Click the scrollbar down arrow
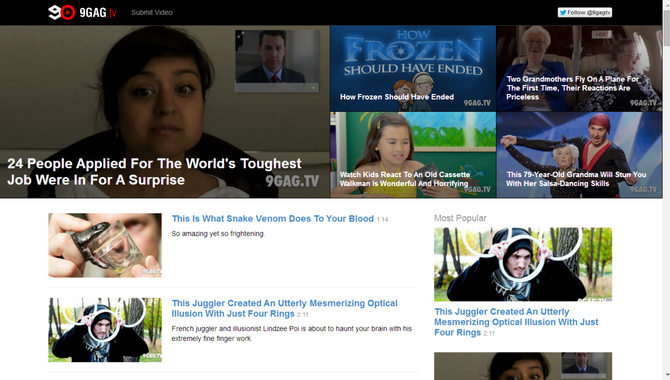The image size is (670, 380). pyautogui.click(x=667, y=376)
